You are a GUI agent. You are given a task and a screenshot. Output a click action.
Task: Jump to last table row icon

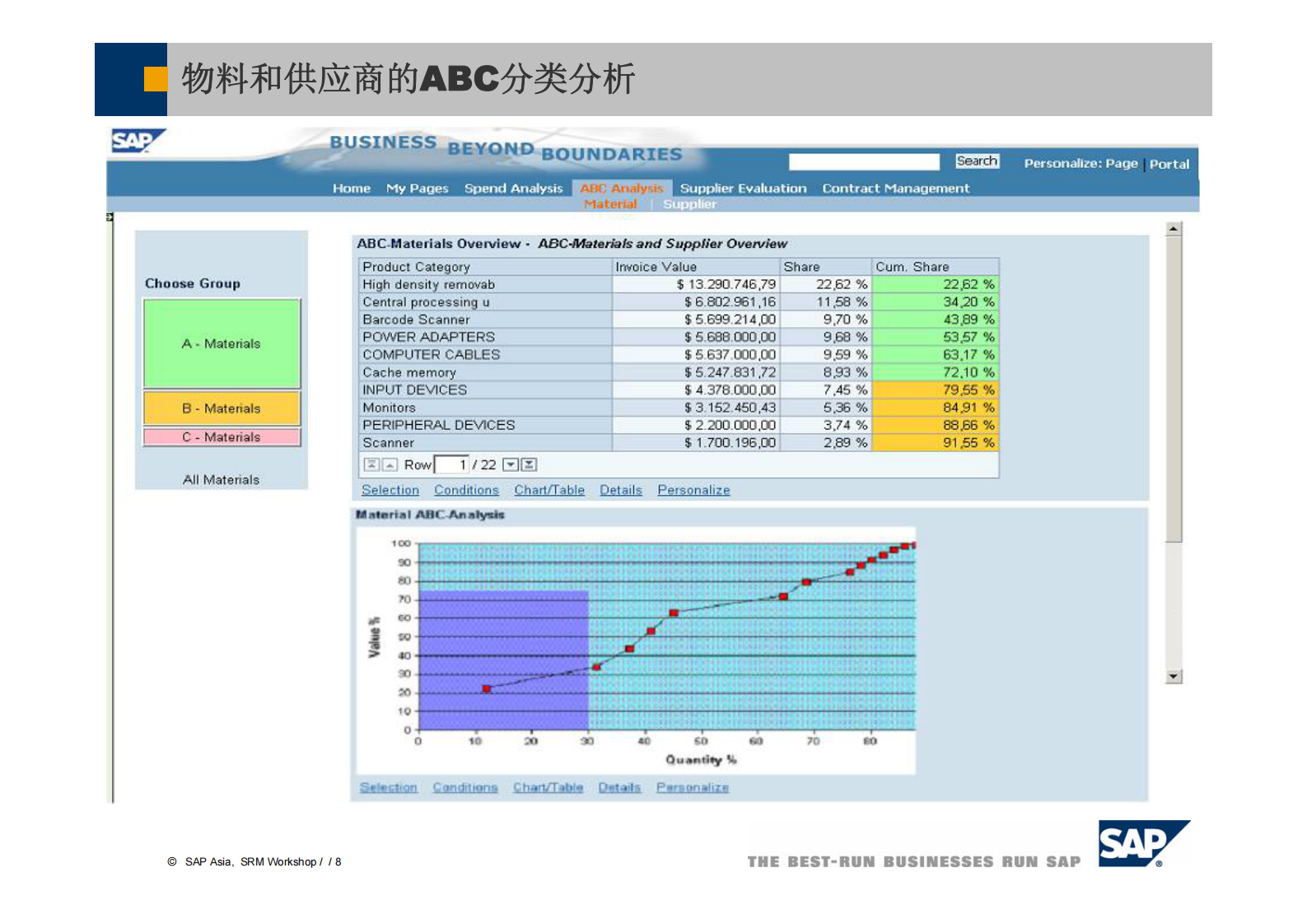pos(529,465)
